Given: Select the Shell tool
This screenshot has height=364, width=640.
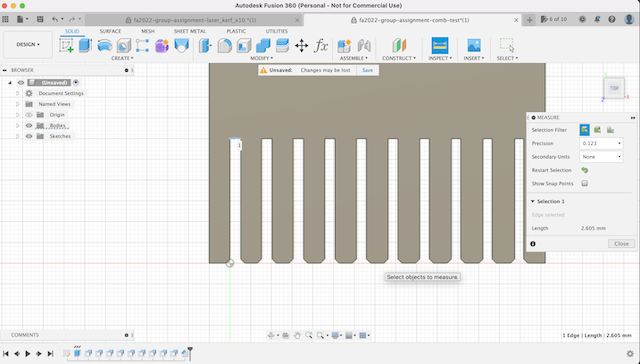Looking at the screenshot, I should click(x=244, y=46).
